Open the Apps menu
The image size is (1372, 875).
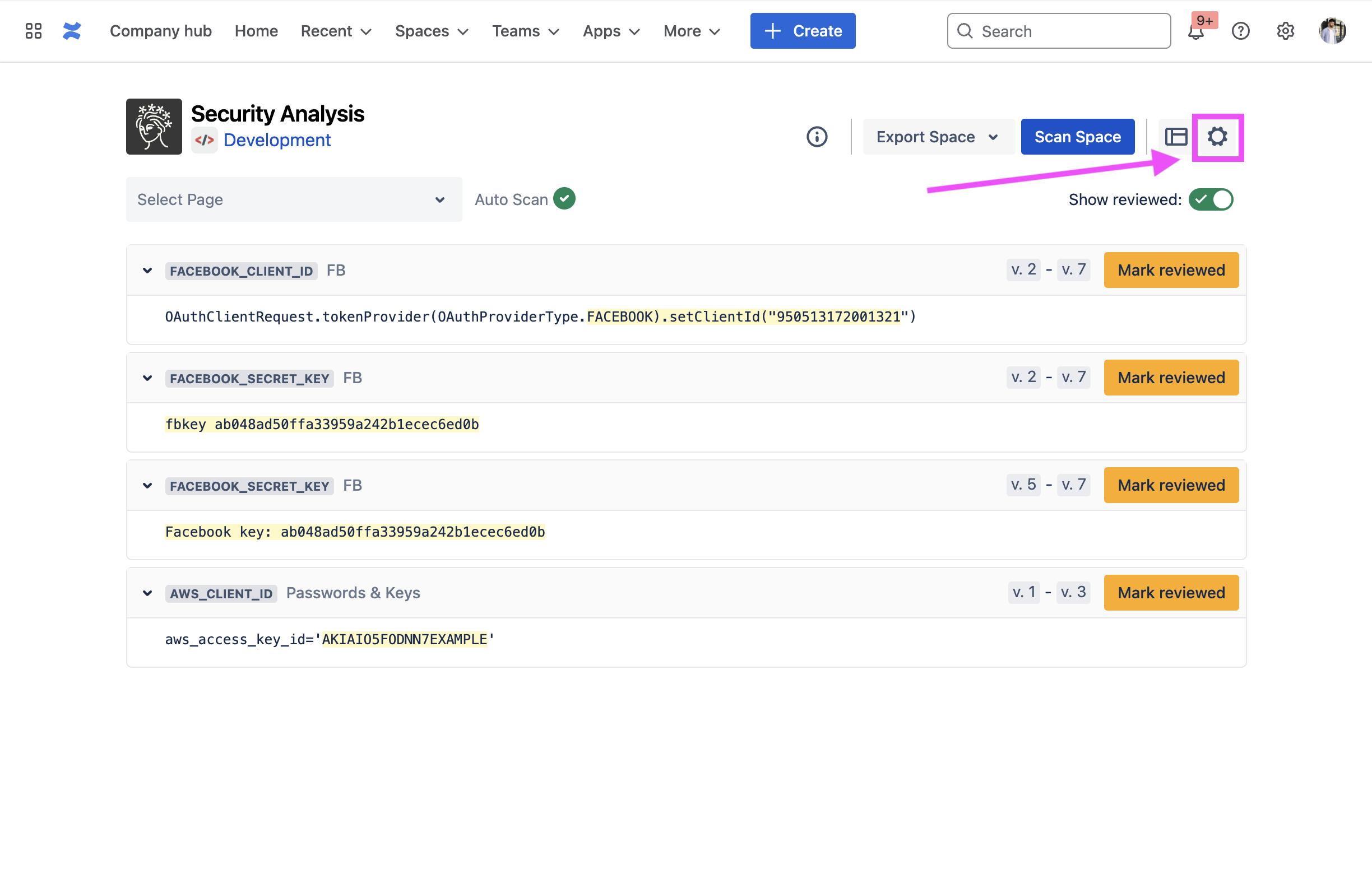click(x=611, y=31)
